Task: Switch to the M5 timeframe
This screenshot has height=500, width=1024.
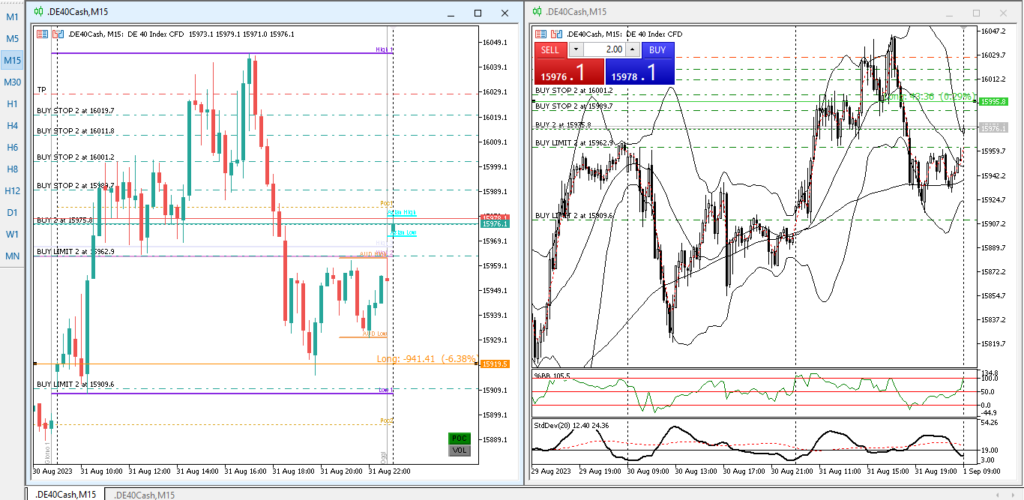Action: [x=12, y=39]
